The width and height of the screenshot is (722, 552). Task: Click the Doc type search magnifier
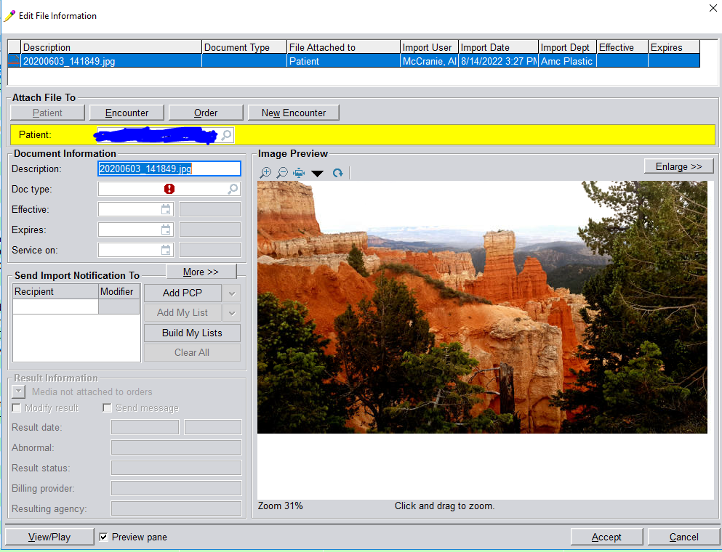(x=233, y=189)
